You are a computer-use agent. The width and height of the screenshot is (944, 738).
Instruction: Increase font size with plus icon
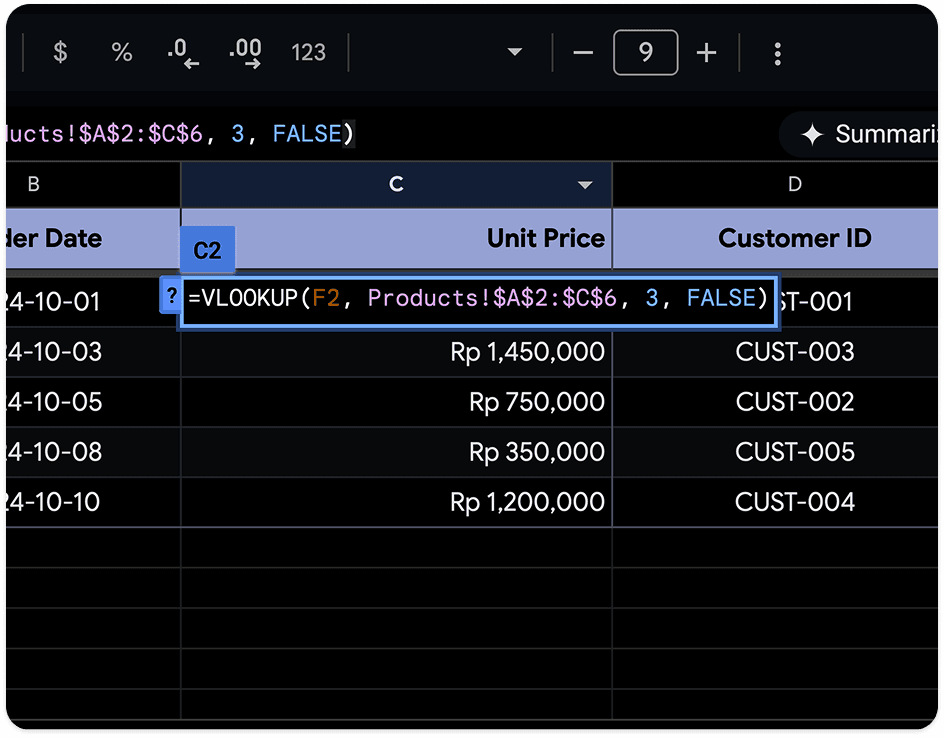706,53
